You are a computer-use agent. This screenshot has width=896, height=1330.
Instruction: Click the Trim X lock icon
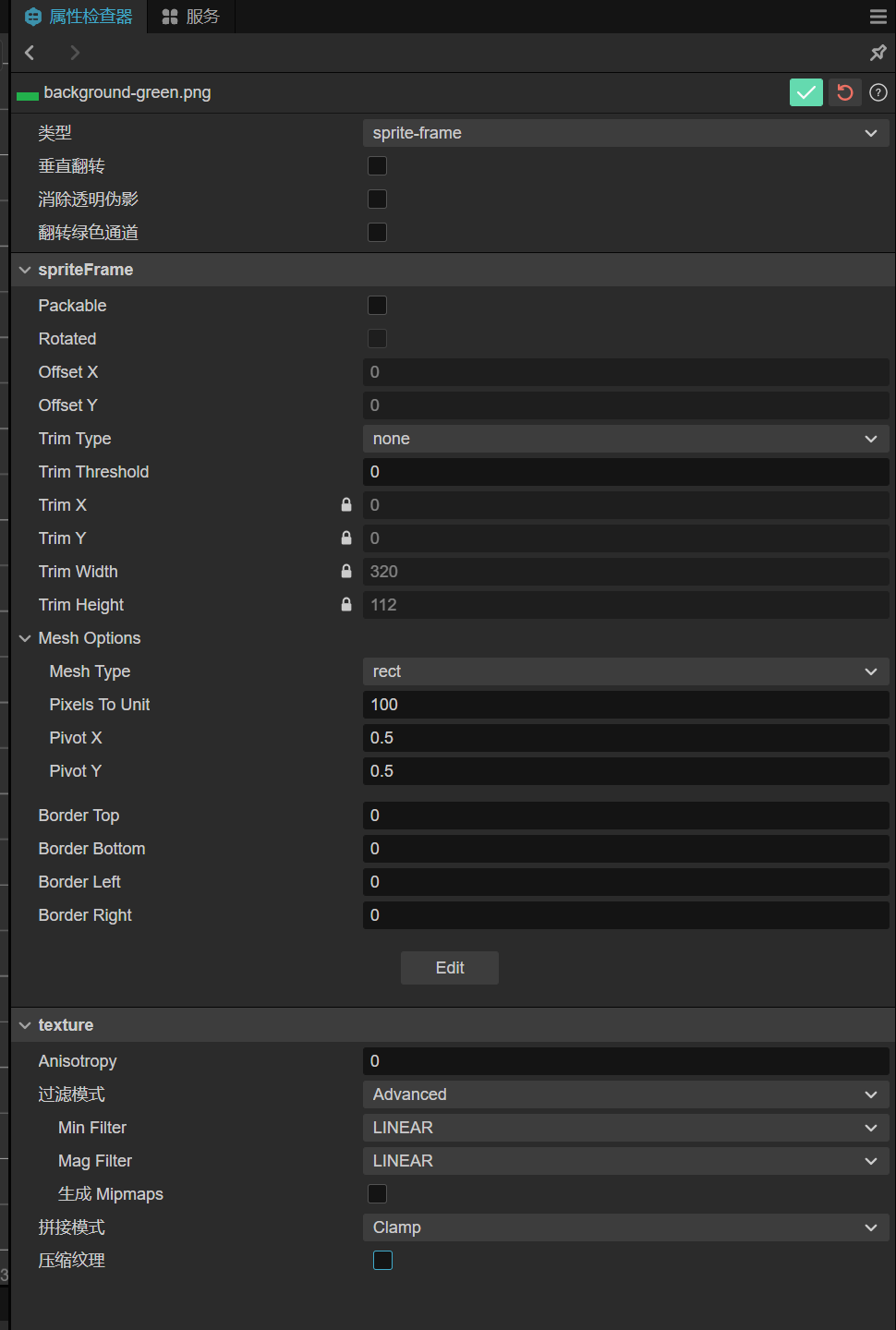(346, 505)
